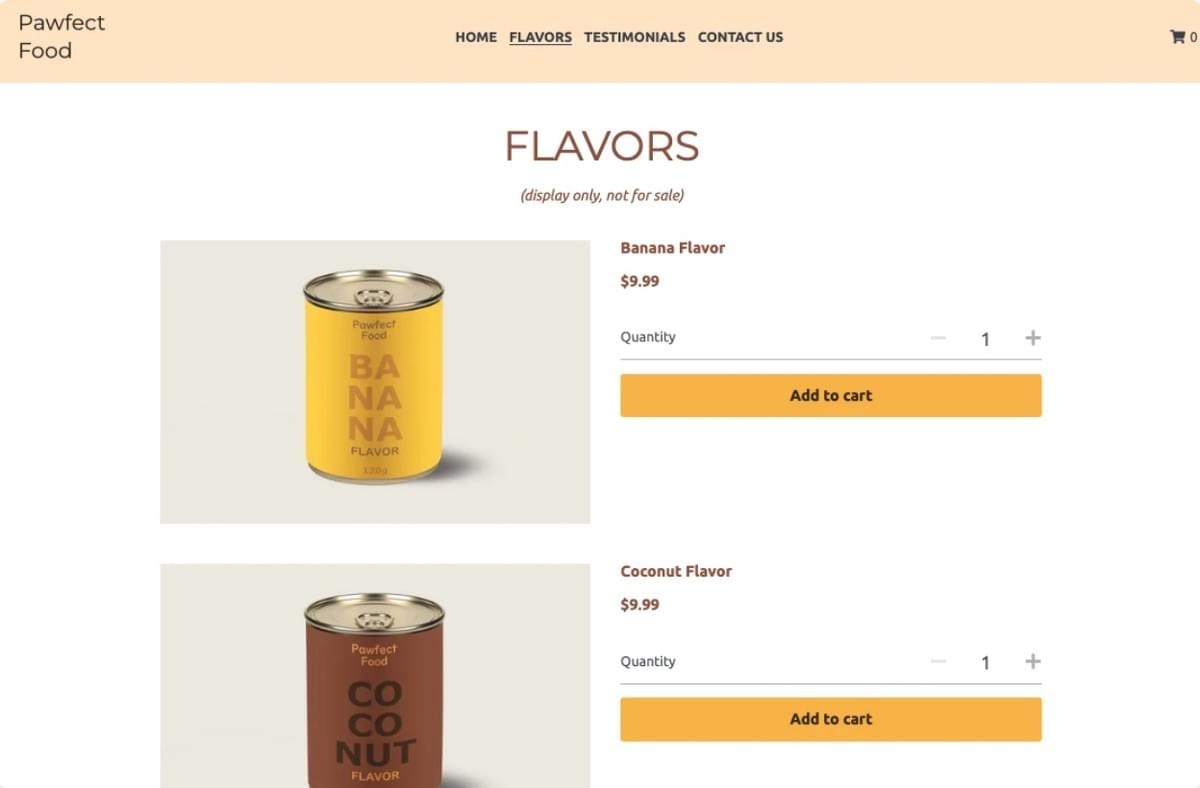The width and height of the screenshot is (1200, 788).
Task: Click the banana can product image
Action: [x=374, y=381]
